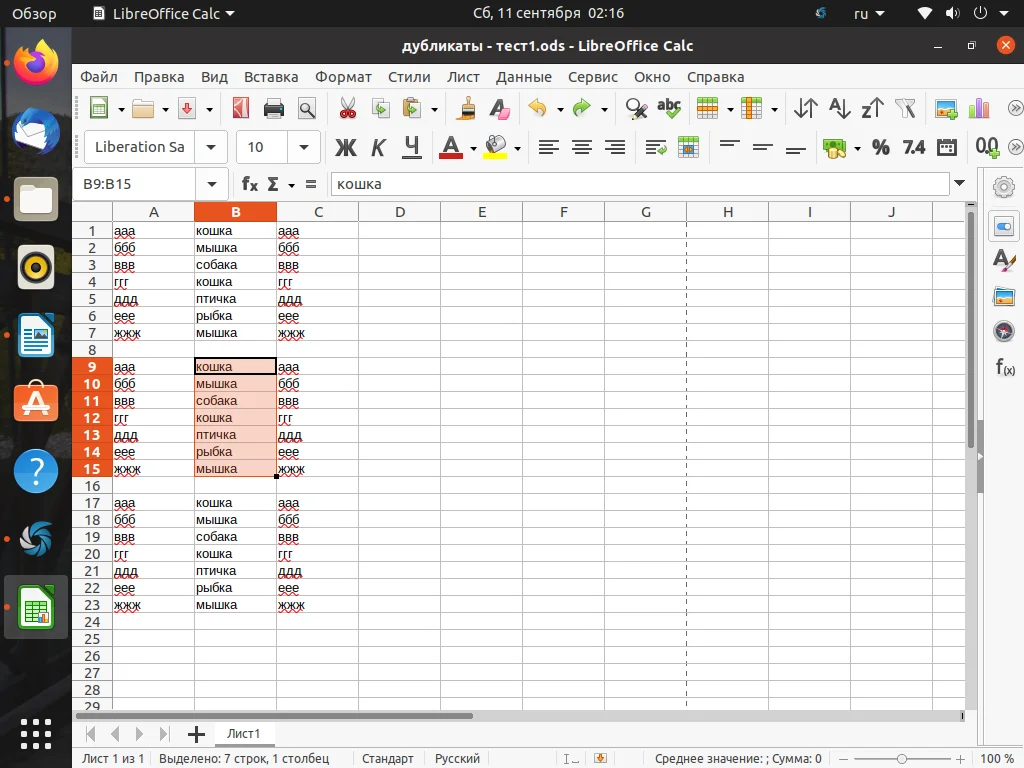Screen dimensions: 1024x768
Task: Open the Данные menu
Action: 523,77
